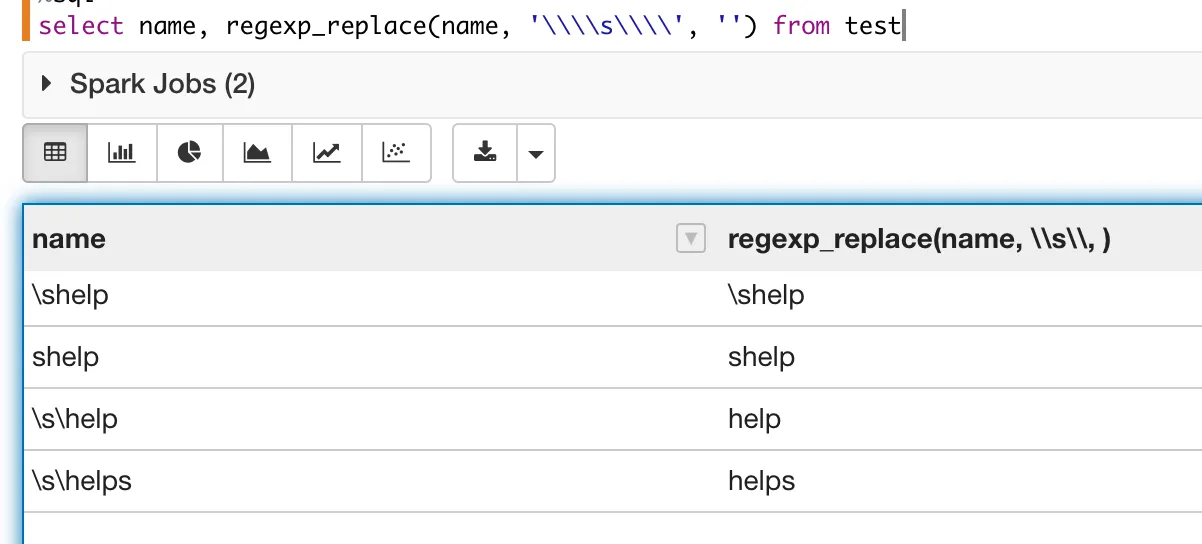This screenshot has height=544, width=1202.
Task: Select the \s\helps cell in name column
Action: coord(82,481)
